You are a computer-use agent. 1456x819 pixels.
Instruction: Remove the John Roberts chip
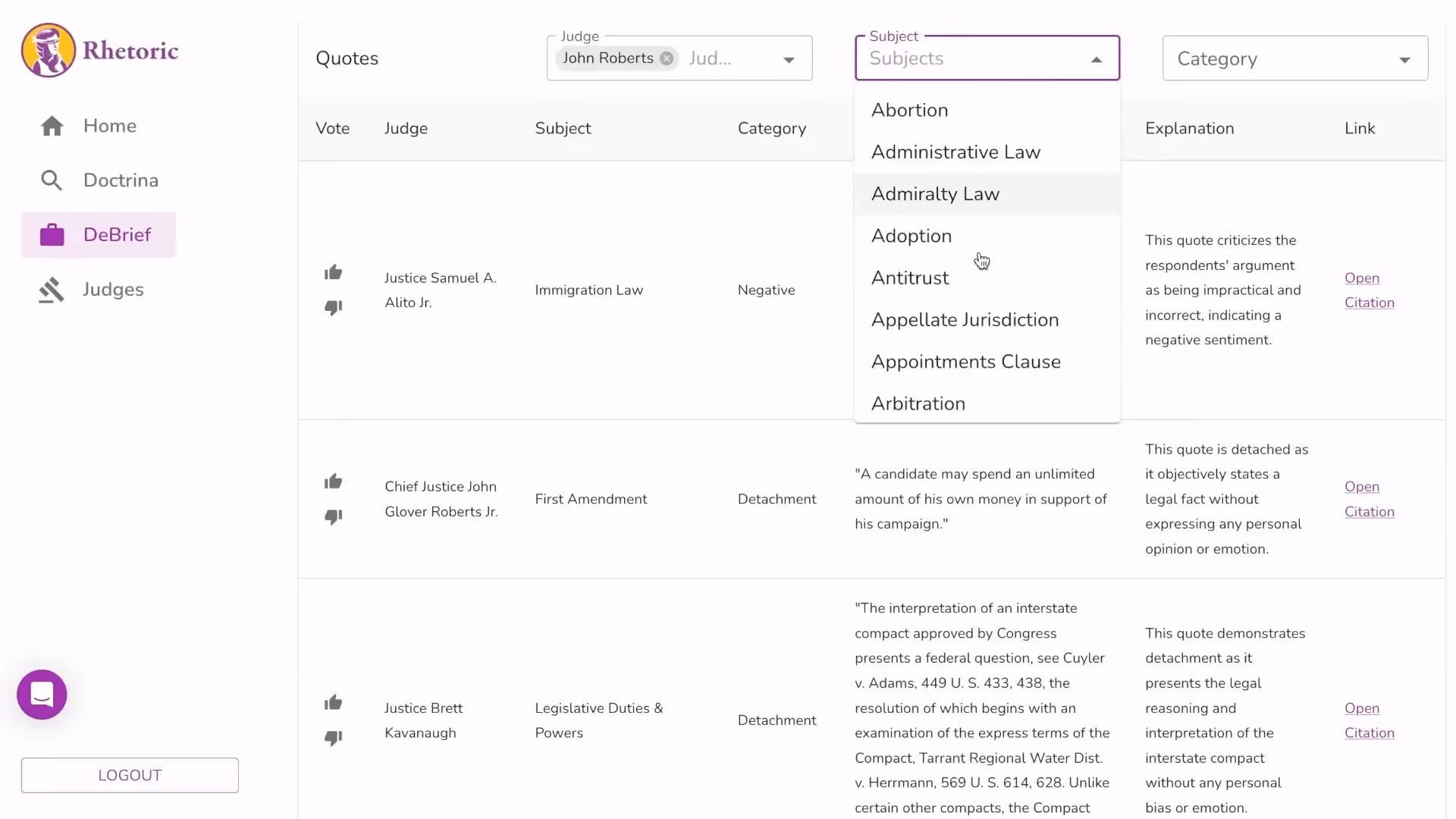pyautogui.click(x=667, y=58)
